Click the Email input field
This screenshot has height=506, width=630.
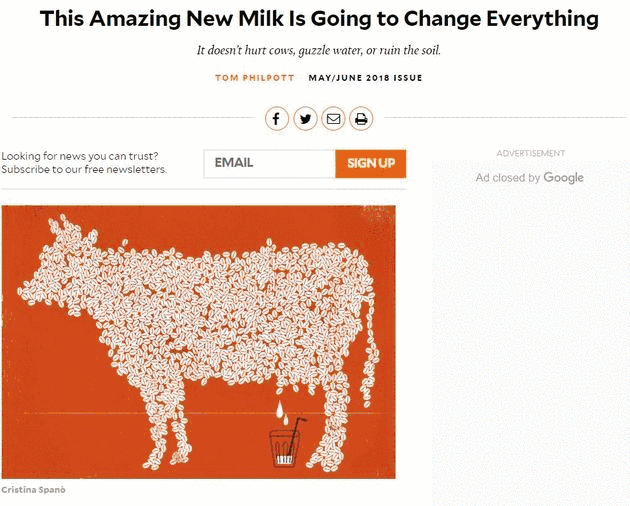(x=269, y=163)
